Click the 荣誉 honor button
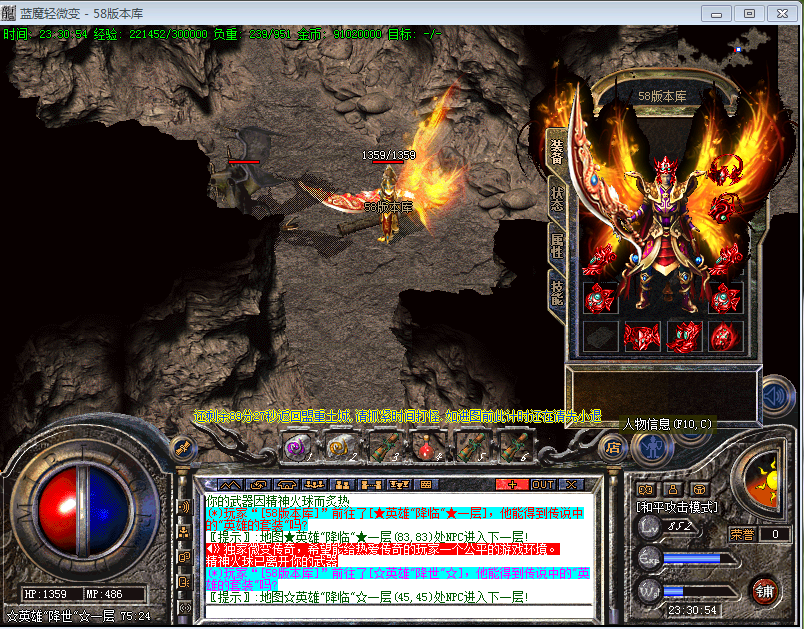This screenshot has width=804, height=629. pyautogui.click(x=742, y=535)
